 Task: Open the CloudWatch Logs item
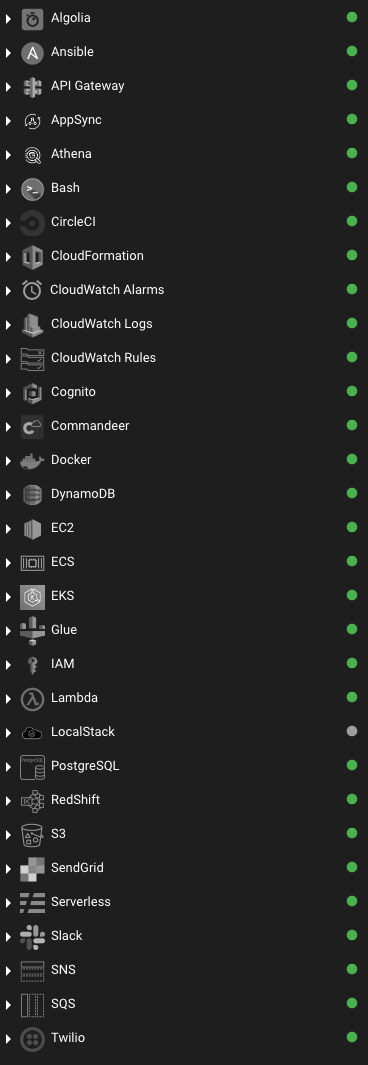102,323
